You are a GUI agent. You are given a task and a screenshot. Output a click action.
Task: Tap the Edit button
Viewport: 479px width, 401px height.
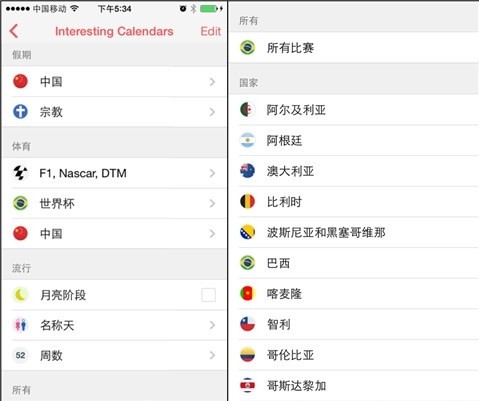tap(211, 31)
